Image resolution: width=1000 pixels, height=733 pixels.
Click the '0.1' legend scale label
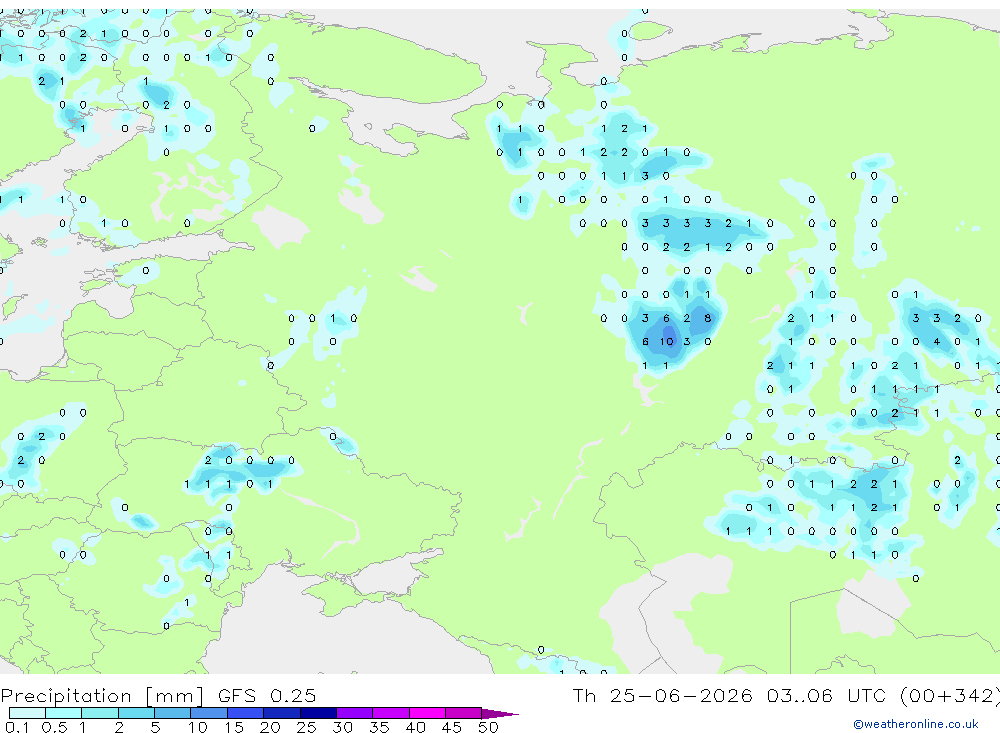(x=17, y=727)
